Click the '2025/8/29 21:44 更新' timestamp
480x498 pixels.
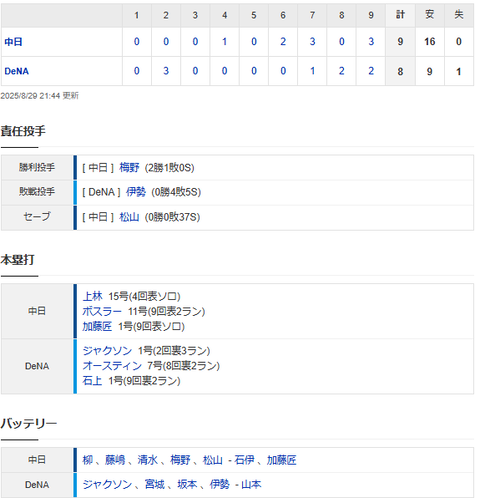coord(39,96)
